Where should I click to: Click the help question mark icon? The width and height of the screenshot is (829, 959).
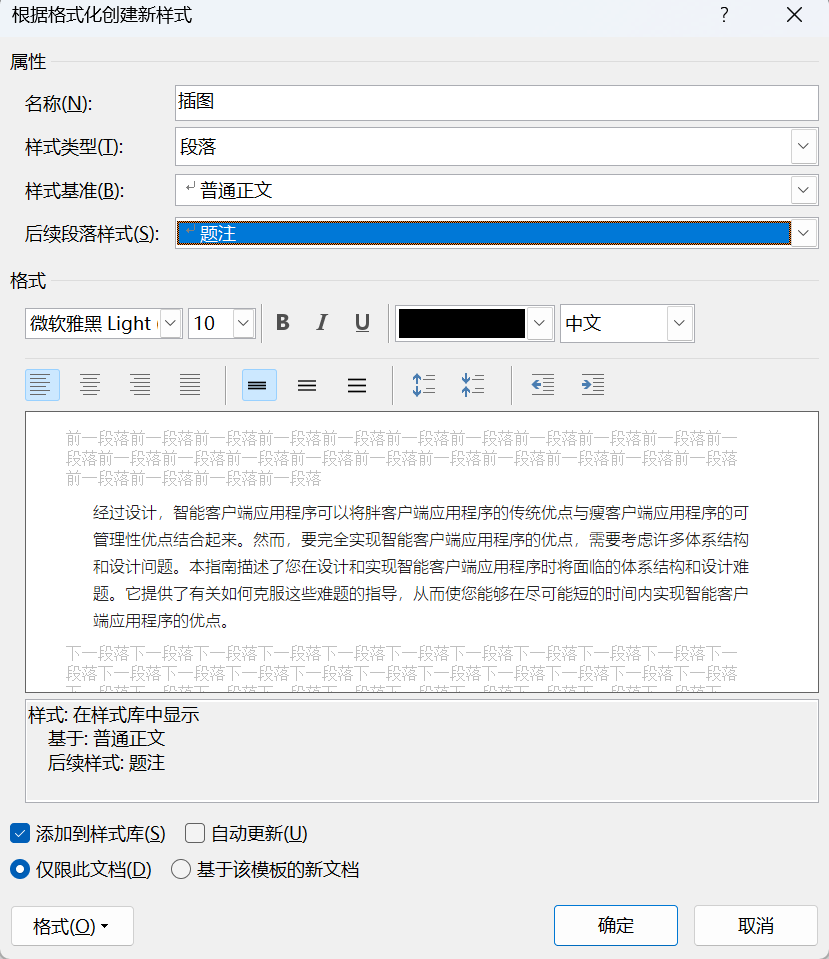(724, 15)
